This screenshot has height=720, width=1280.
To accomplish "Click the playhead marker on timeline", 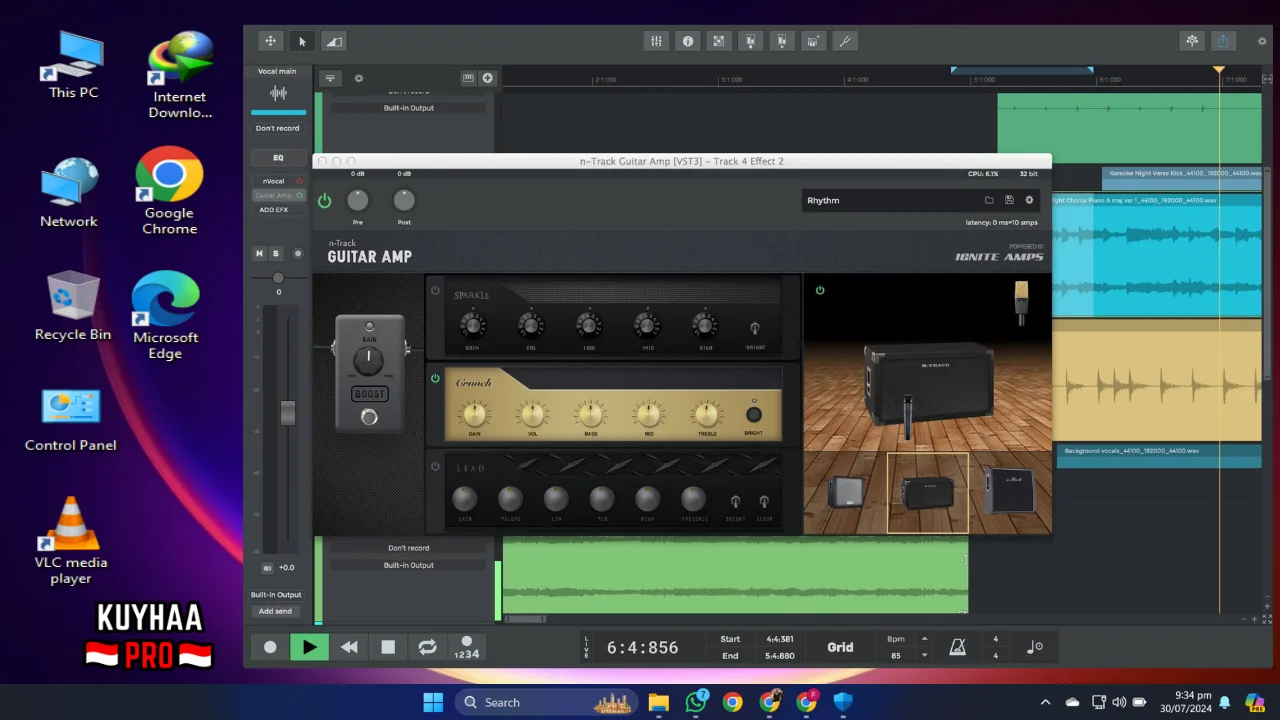I will click(1219, 70).
